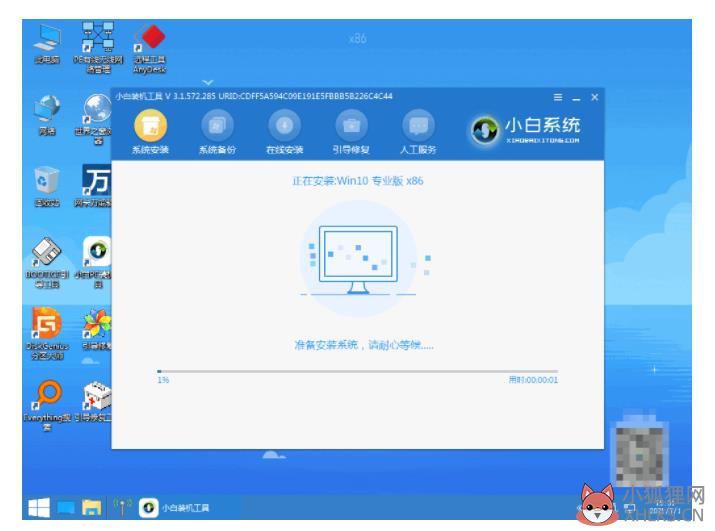
Task: Open the DiskGenius partition tool icon
Action: click(47, 334)
